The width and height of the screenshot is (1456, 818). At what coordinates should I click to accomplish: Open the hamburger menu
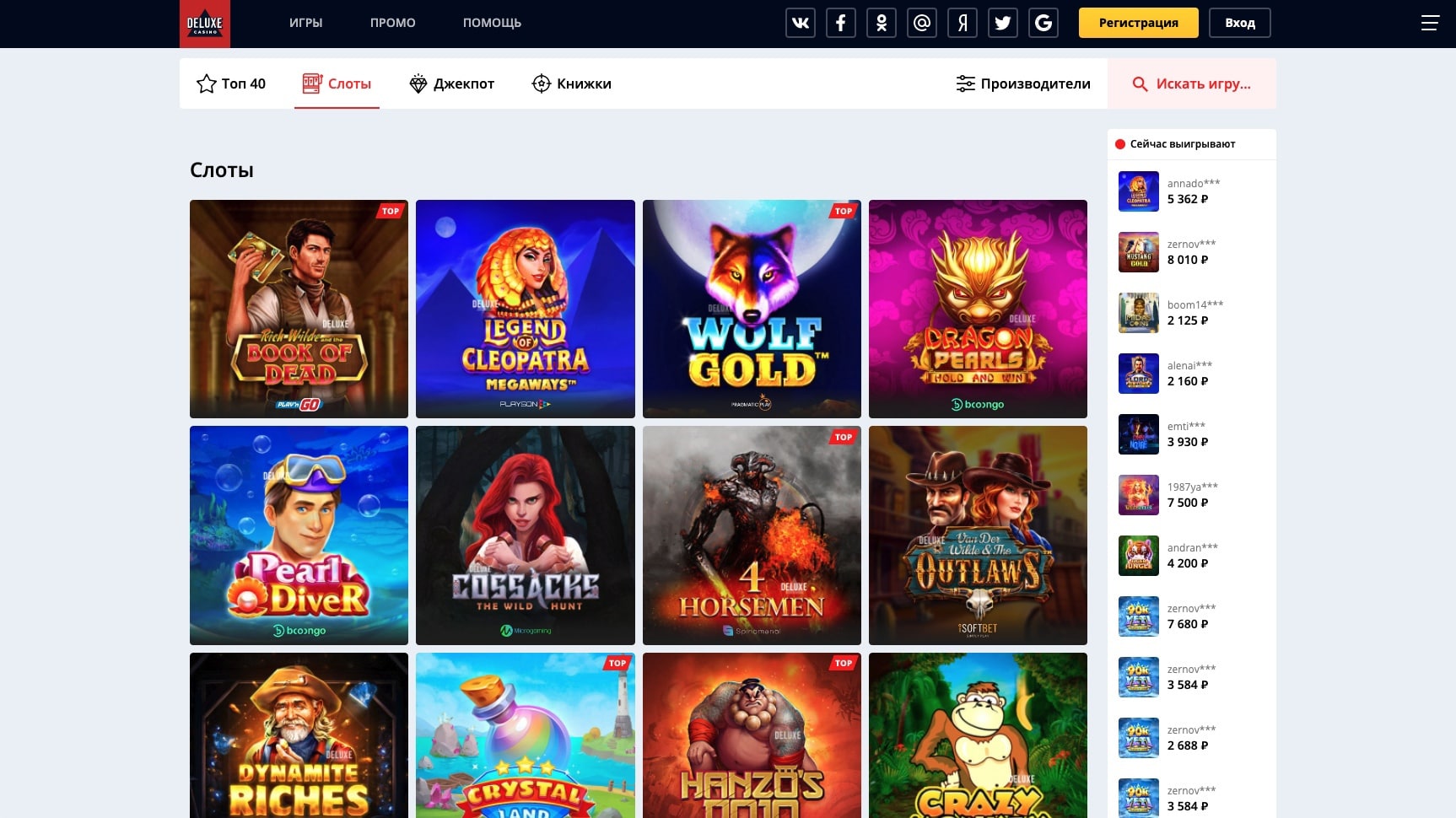pos(1429,23)
